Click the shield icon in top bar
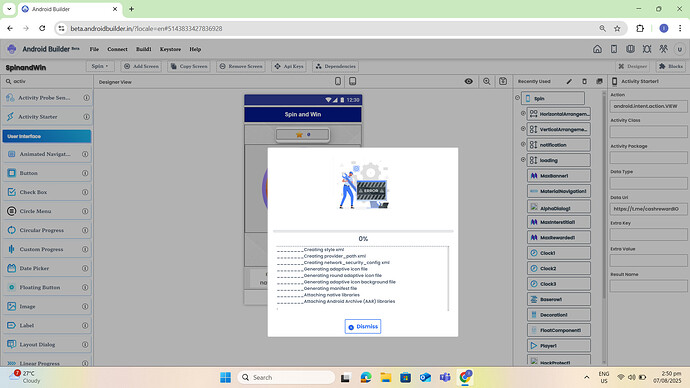Screen dimensions: 690x388 [630, 49]
